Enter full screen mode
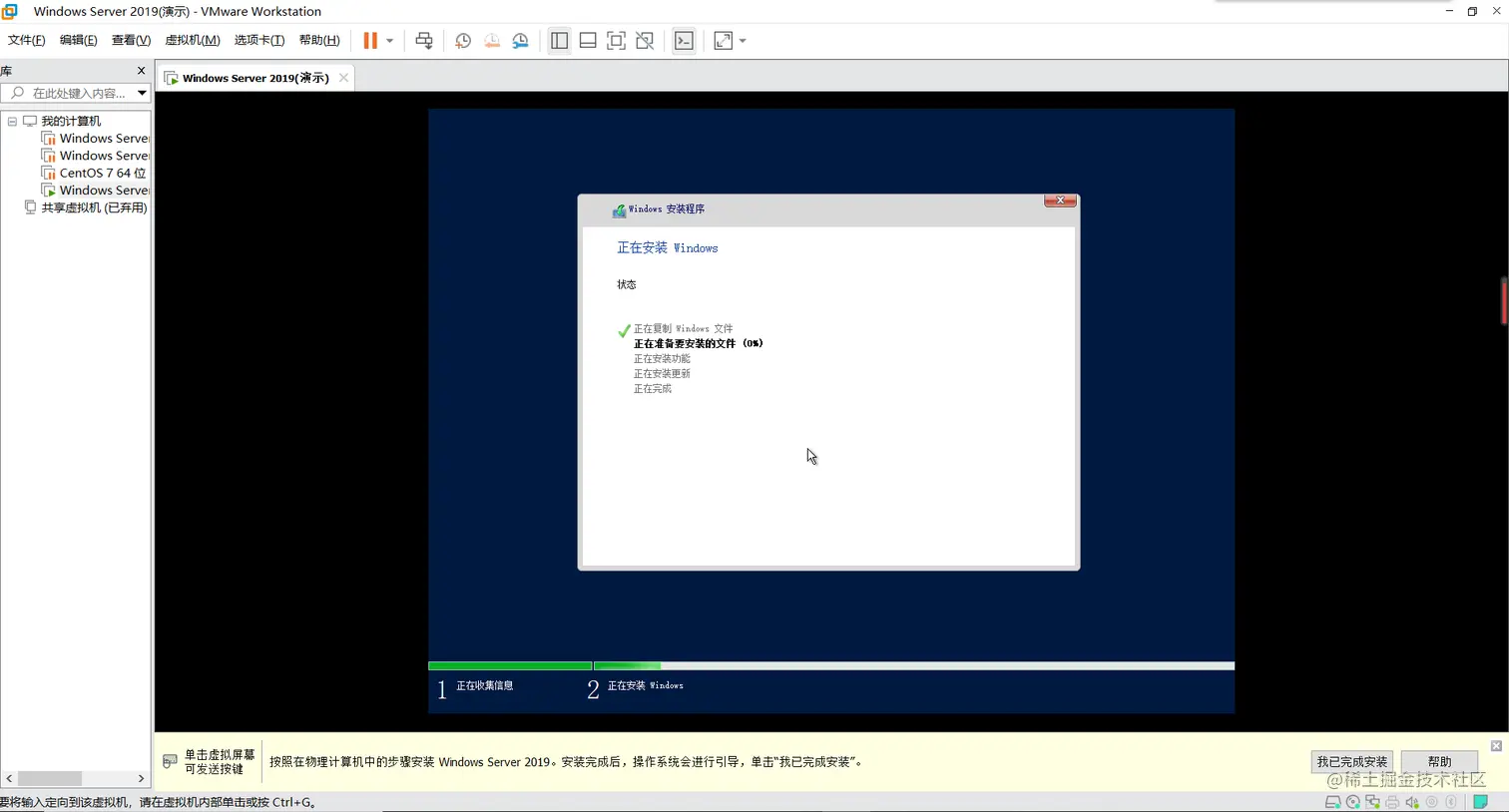Viewport: 1509px width, 812px height. [617, 41]
